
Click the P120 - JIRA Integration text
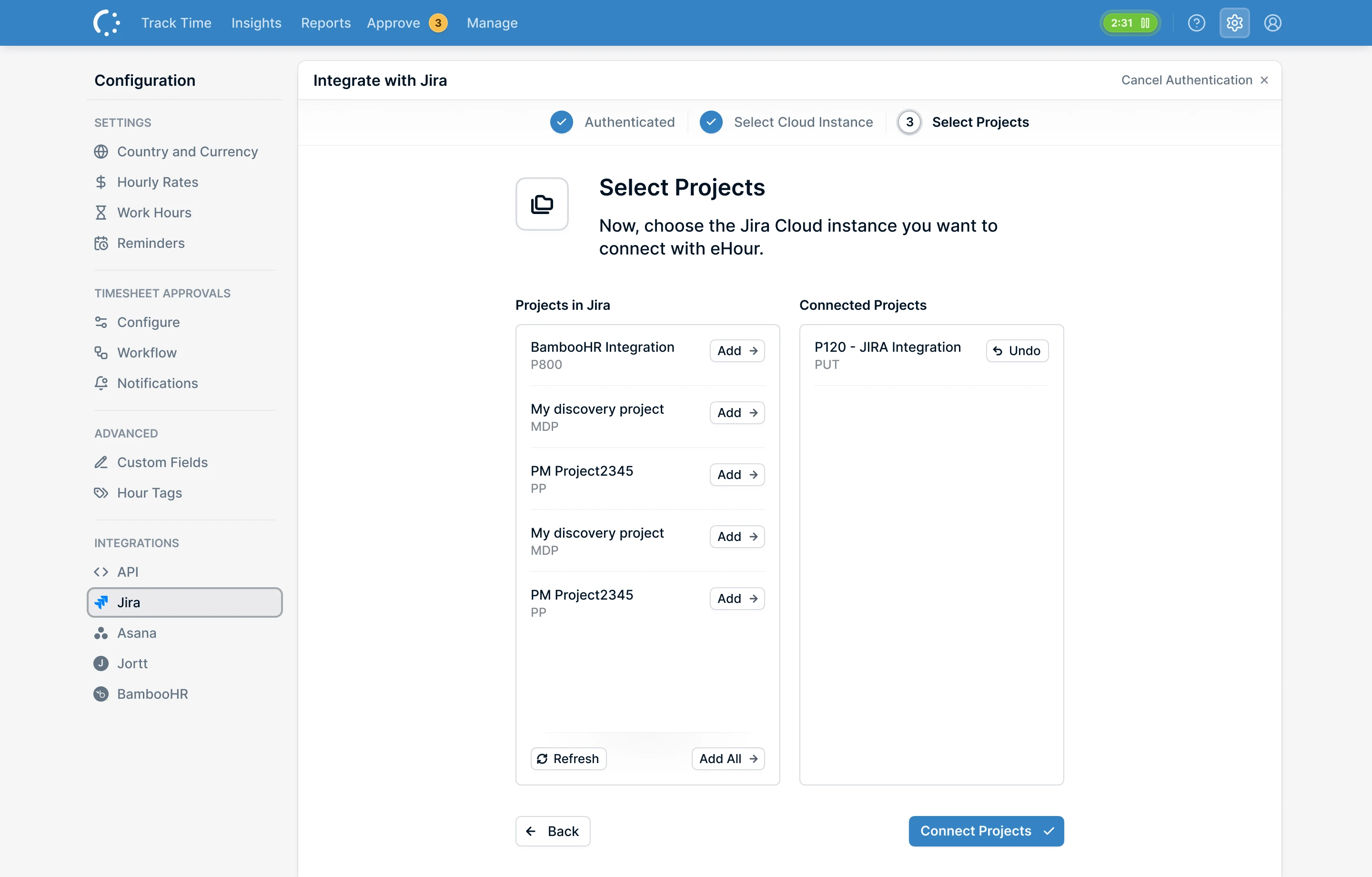click(x=888, y=347)
